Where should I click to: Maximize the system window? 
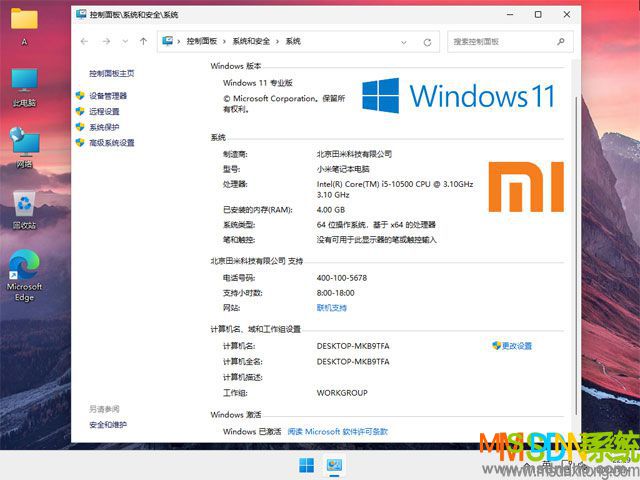538,14
